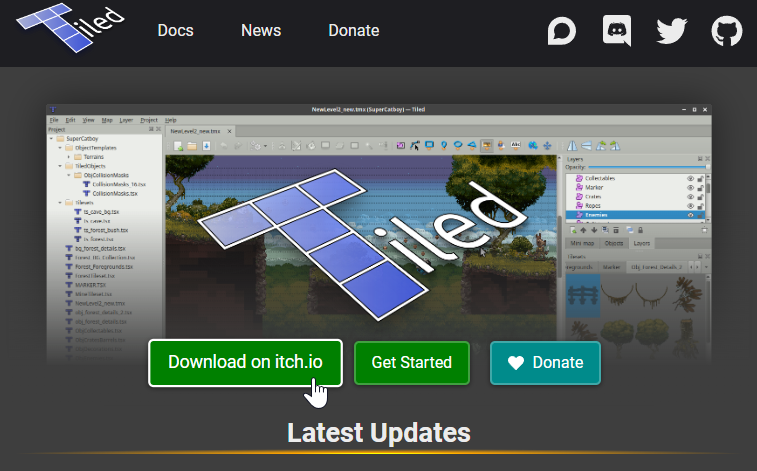Image resolution: width=757 pixels, height=471 pixels.
Task: Select NewLevel2_new.tmx in Project tree
Action: 100,304
